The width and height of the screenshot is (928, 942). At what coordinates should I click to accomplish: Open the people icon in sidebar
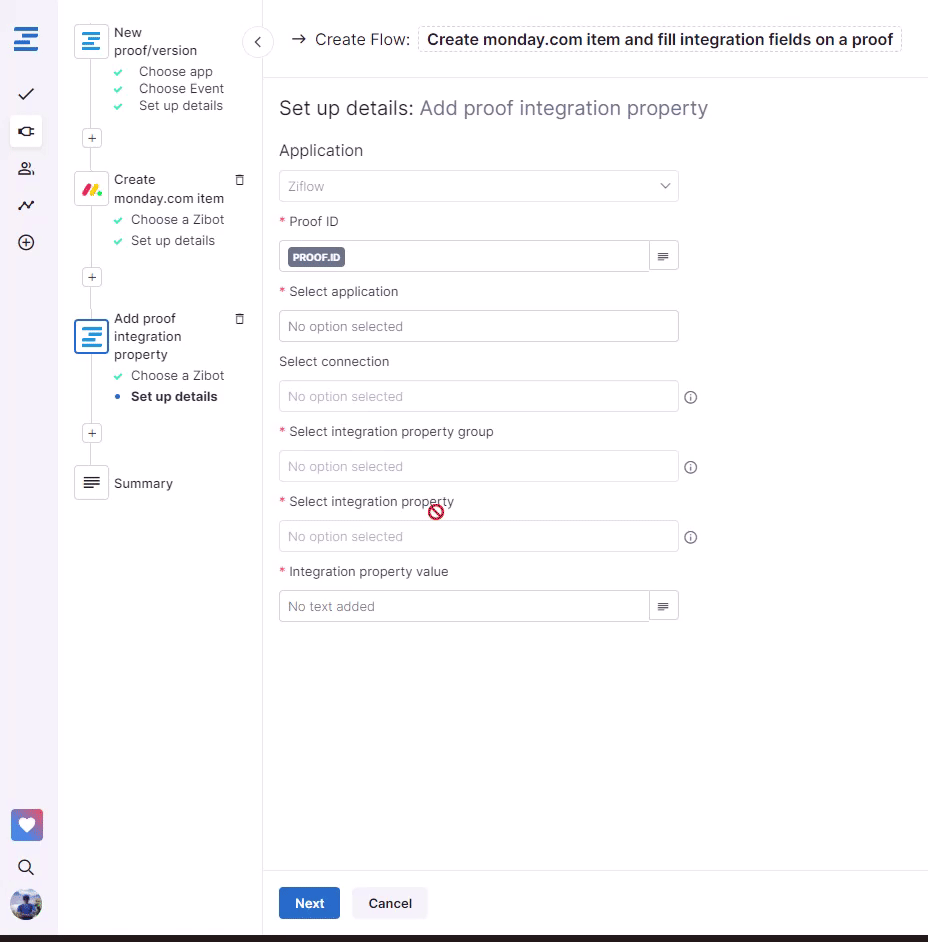(x=26, y=168)
